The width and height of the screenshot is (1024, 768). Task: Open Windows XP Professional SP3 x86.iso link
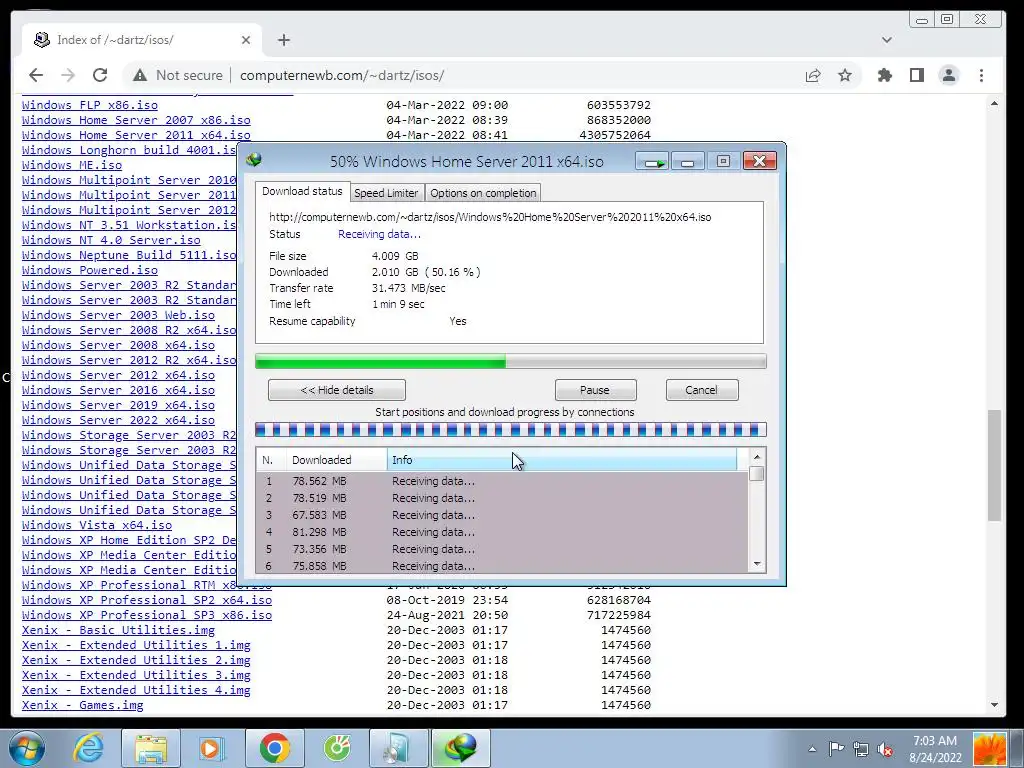(147, 615)
